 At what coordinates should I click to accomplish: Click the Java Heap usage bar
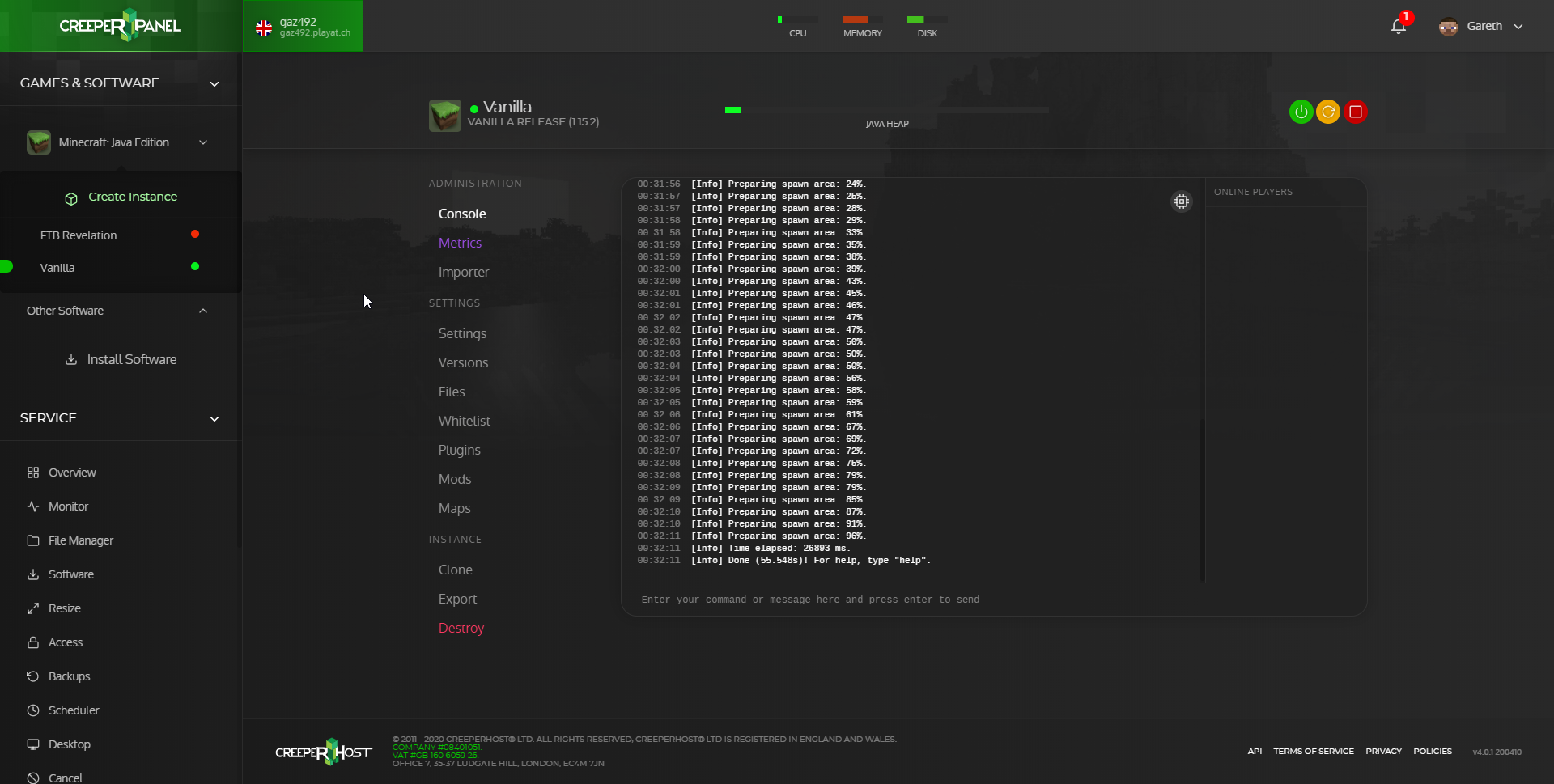[887, 110]
